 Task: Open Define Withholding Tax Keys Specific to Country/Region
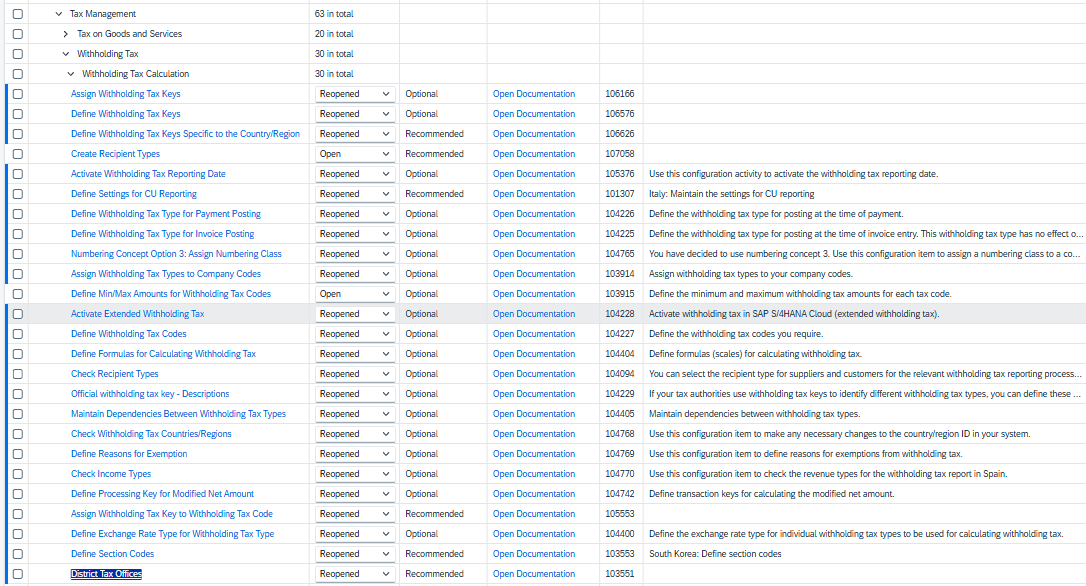point(185,134)
